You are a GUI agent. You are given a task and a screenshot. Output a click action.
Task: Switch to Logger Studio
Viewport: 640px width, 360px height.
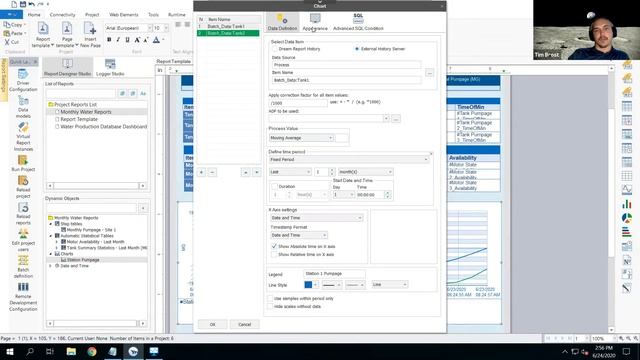(x=110, y=67)
